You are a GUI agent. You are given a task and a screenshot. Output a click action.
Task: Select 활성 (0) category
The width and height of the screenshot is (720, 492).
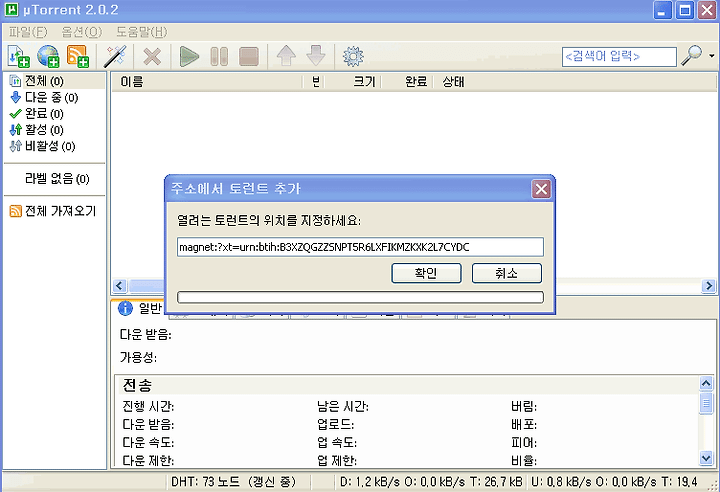[x=37, y=130]
